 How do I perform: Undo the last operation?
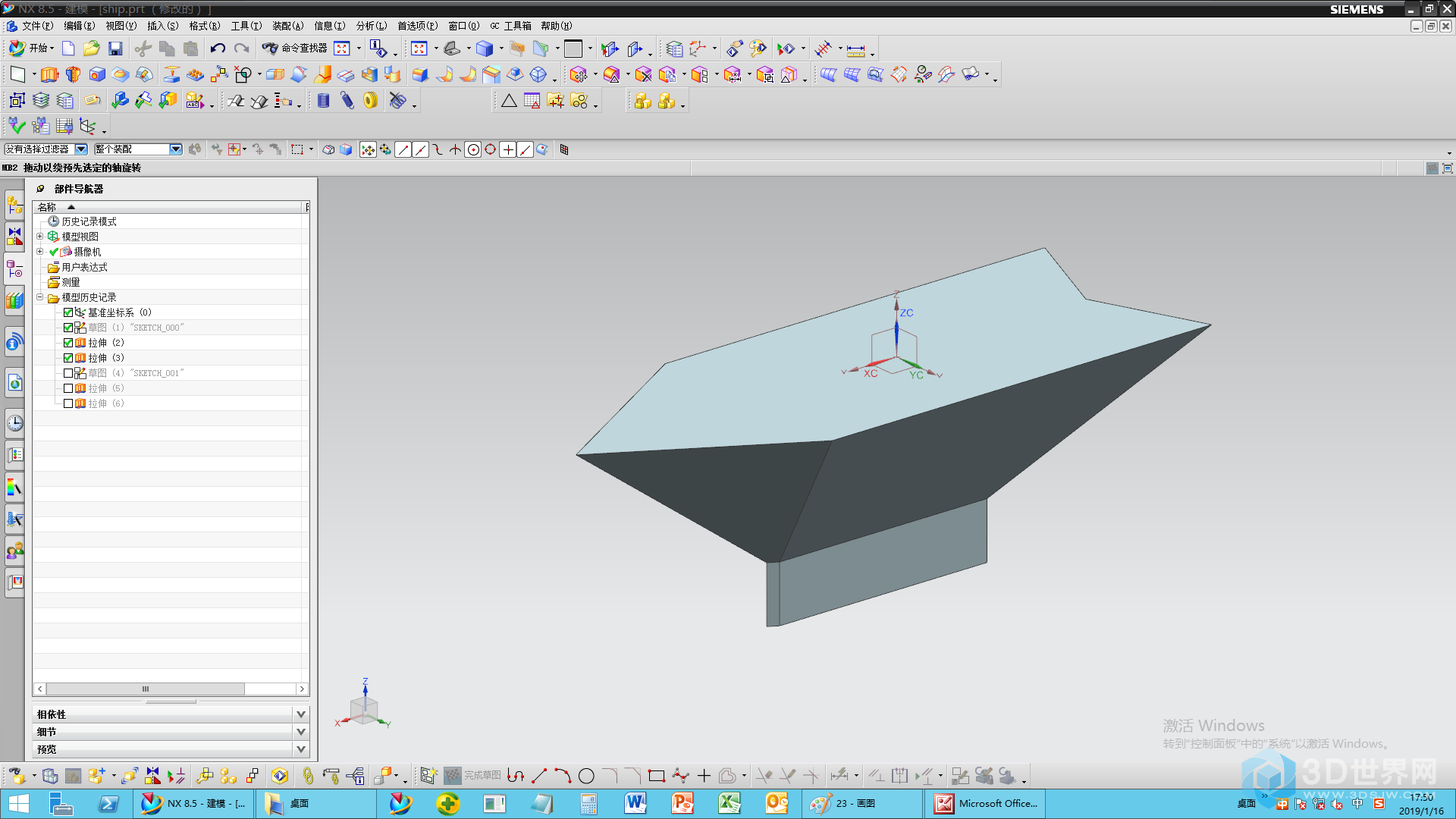pos(218,49)
